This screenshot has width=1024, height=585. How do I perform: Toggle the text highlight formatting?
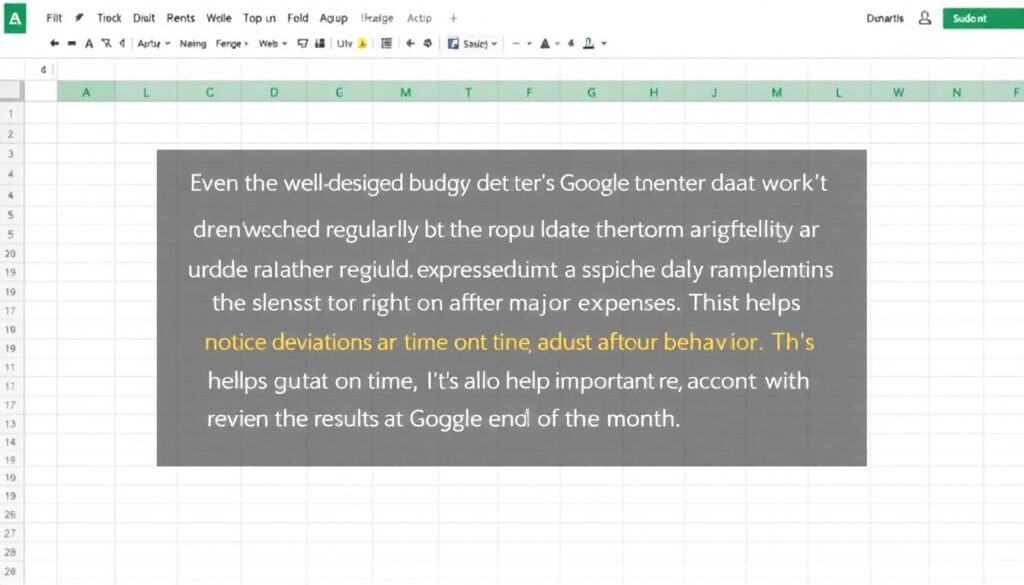click(363, 43)
